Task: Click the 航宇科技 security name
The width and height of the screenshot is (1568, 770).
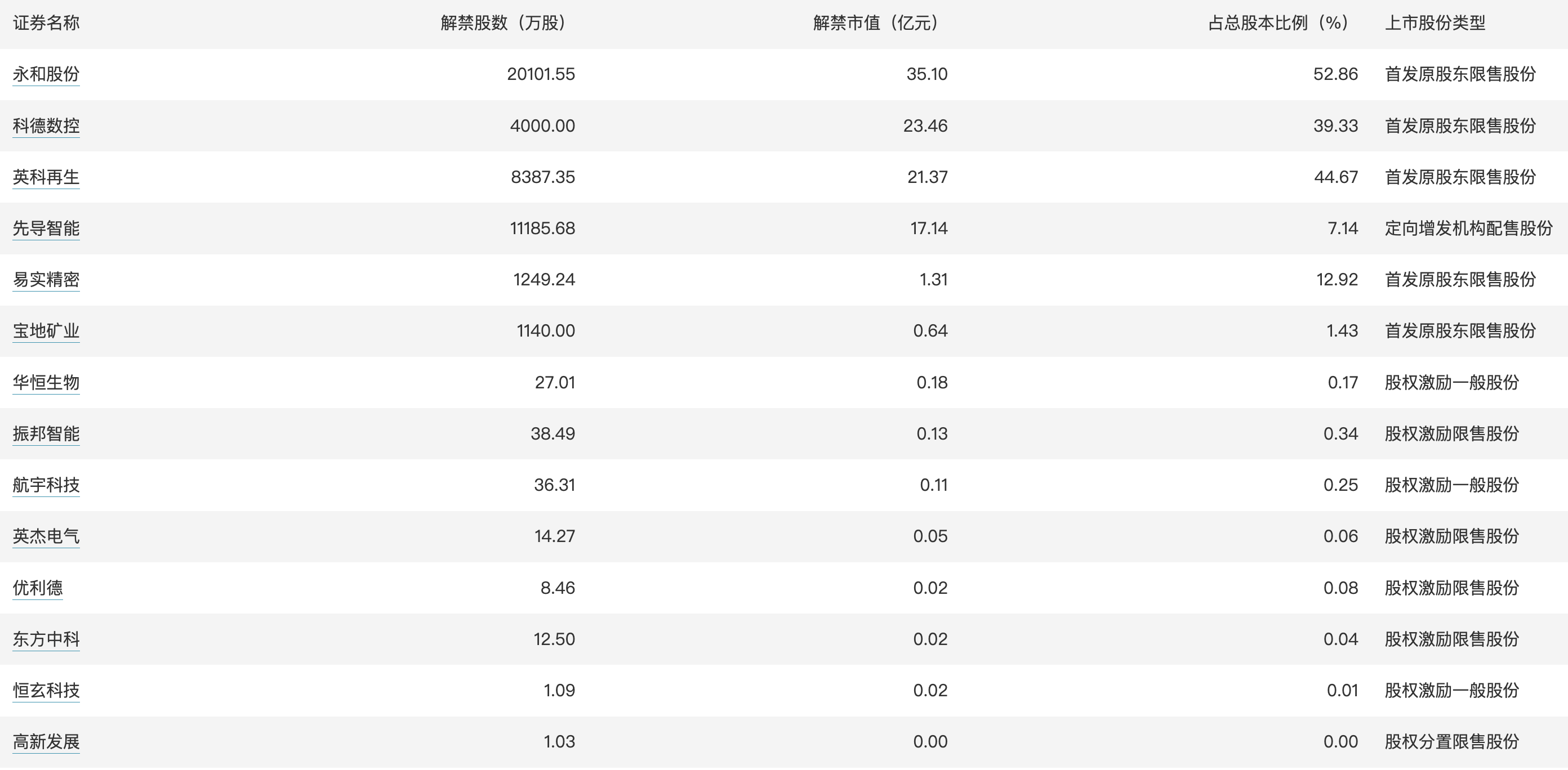Action: coord(46,485)
